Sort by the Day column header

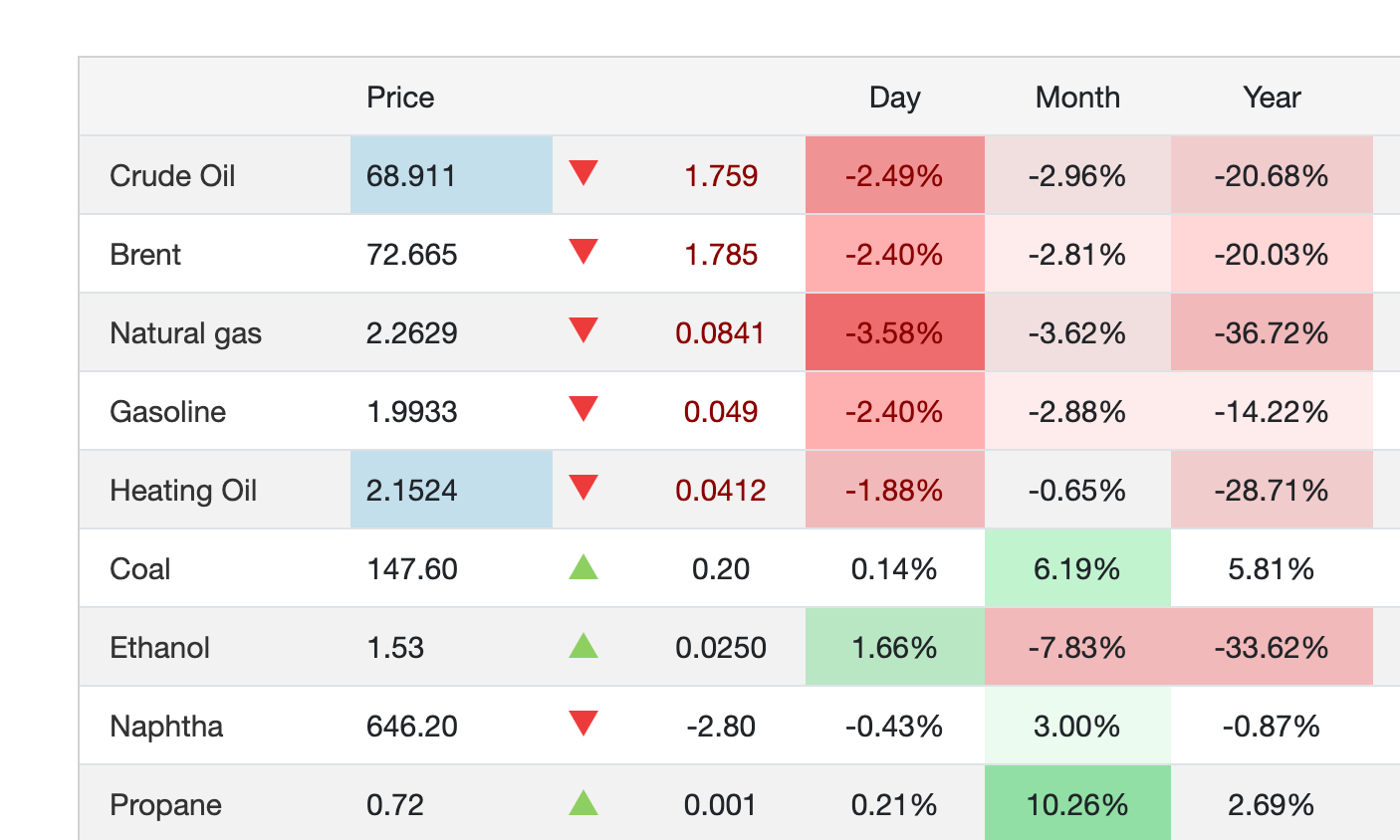coord(894,98)
